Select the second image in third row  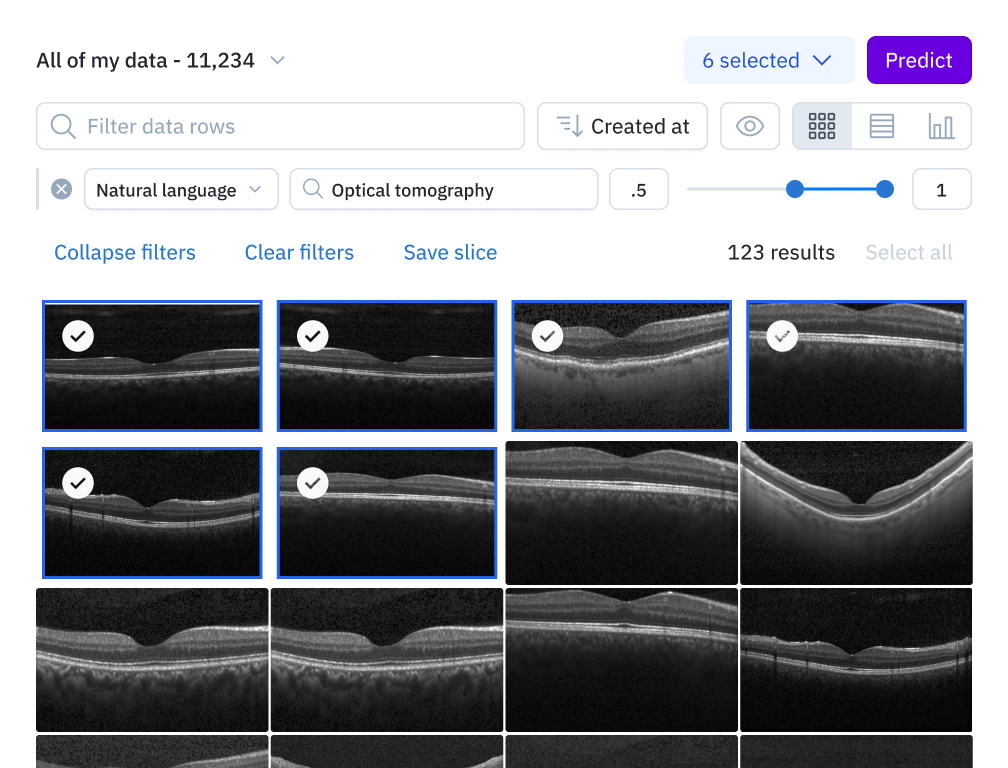pos(387,660)
